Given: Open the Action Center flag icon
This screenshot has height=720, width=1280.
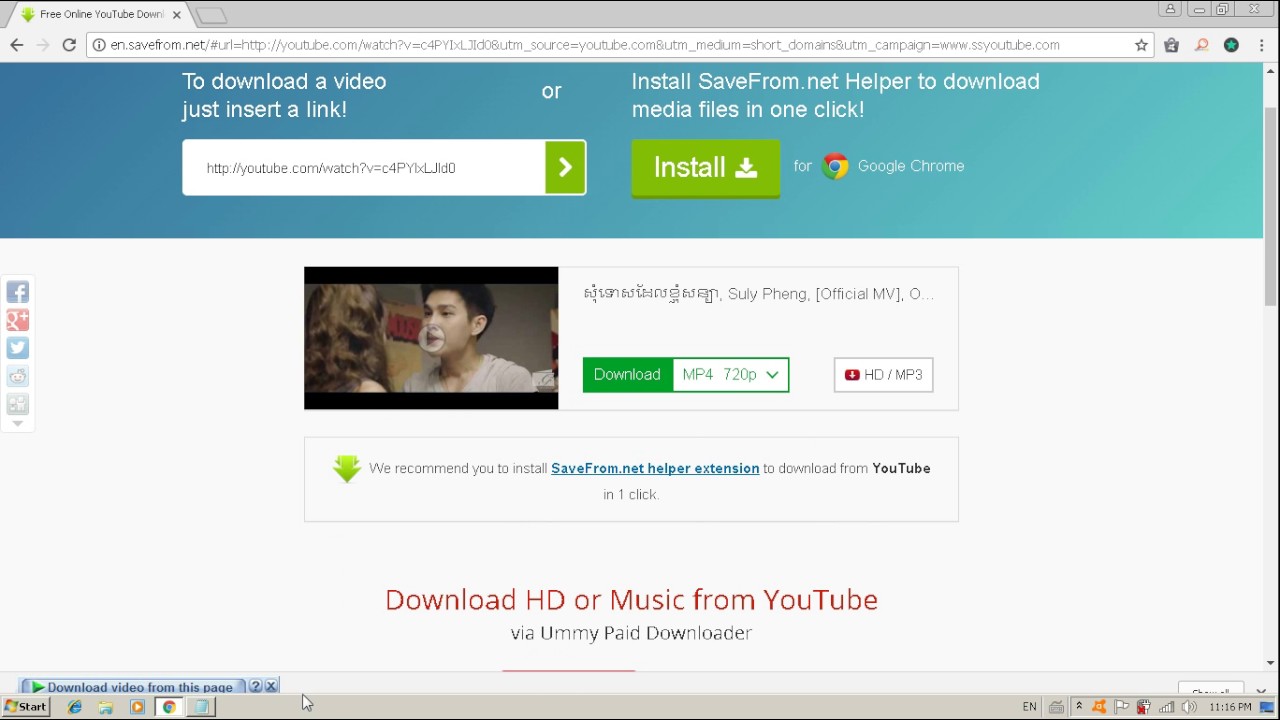Looking at the screenshot, I should [1122, 707].
